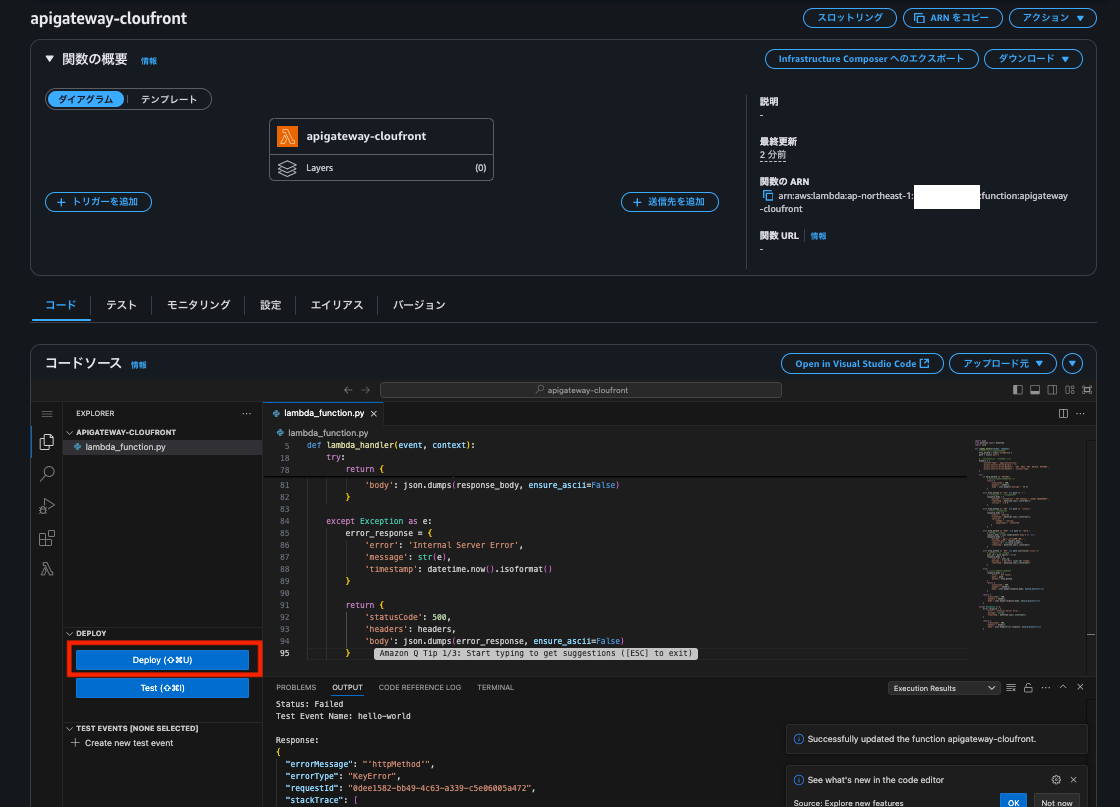Click the blue Test button
This screenshot has width=1120, height=807.
(162, 688)
